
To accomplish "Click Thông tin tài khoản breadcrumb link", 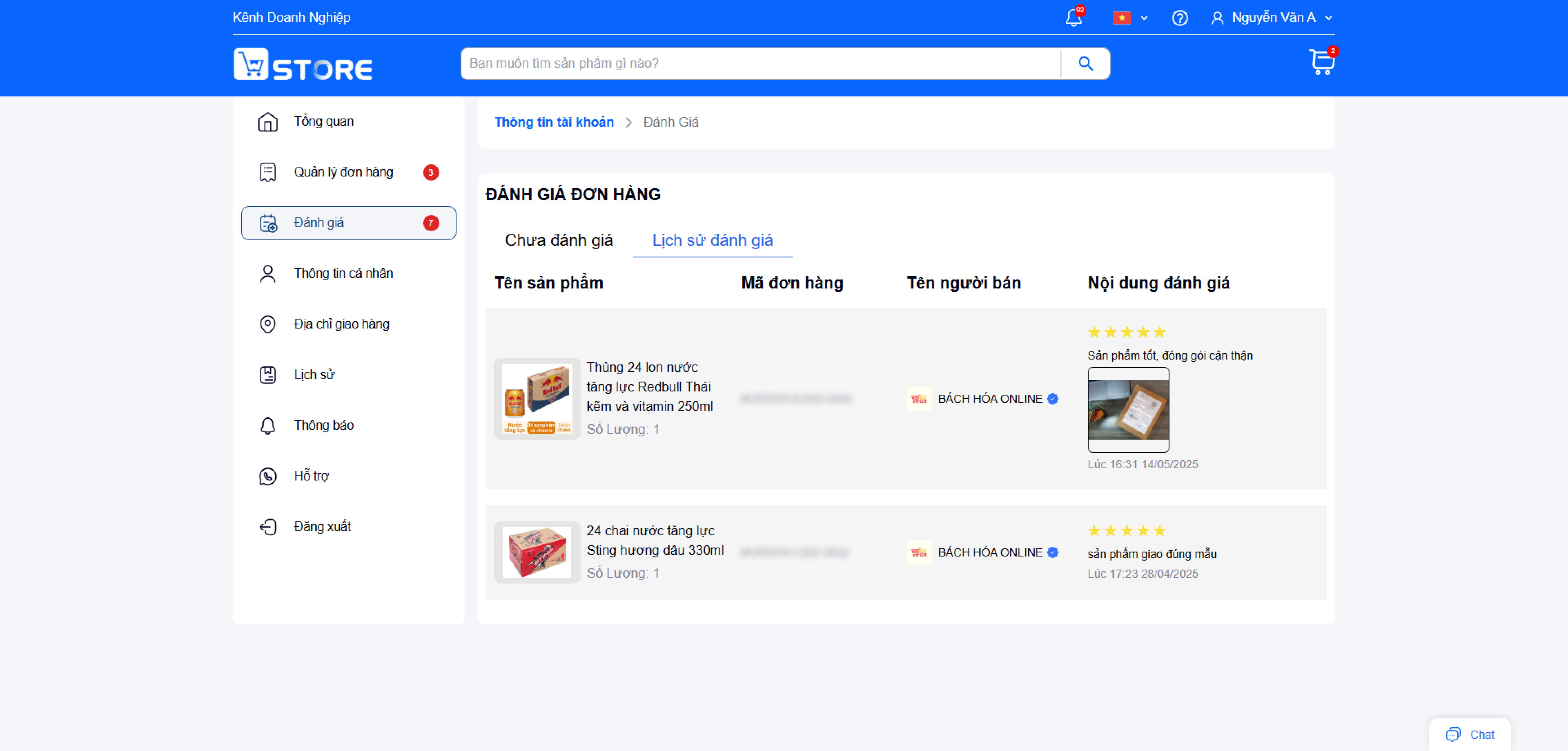I will click(x=554, y=122).
